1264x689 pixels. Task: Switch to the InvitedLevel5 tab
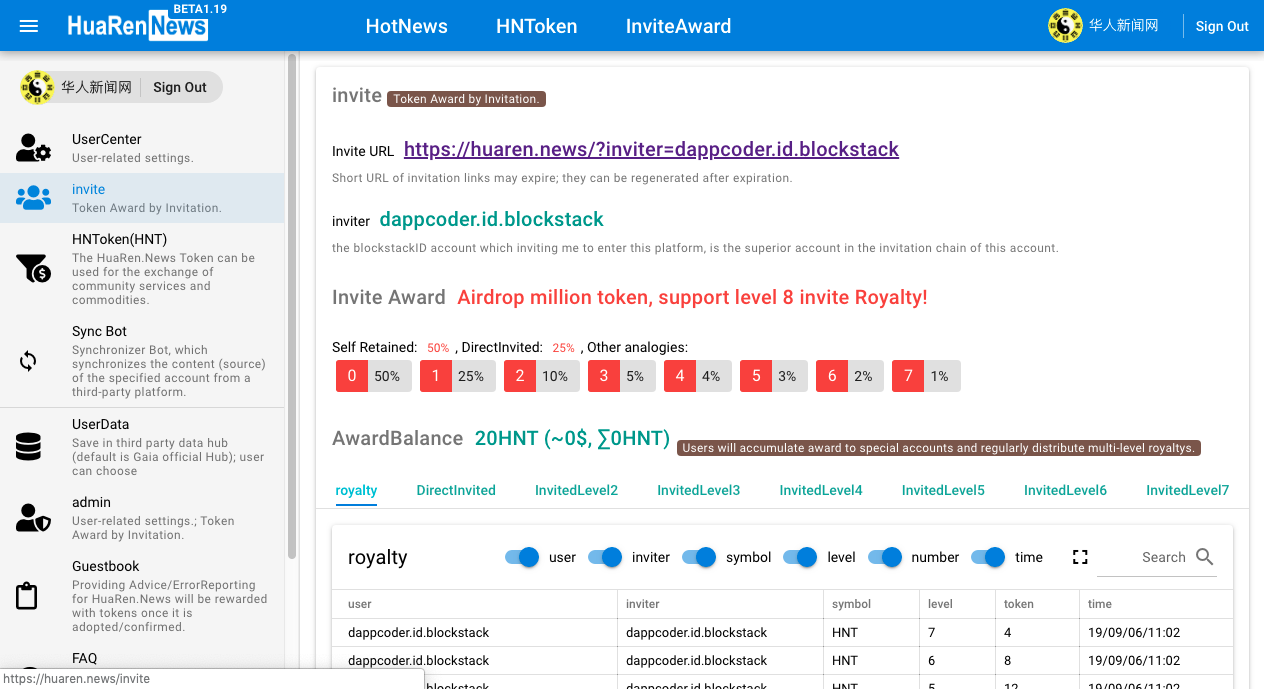pyautogui.click(x=943, y=490)
